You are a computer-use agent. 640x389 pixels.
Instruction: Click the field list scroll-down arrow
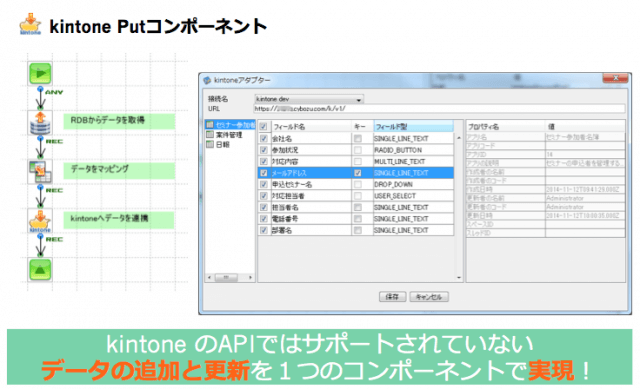[459, 278]
